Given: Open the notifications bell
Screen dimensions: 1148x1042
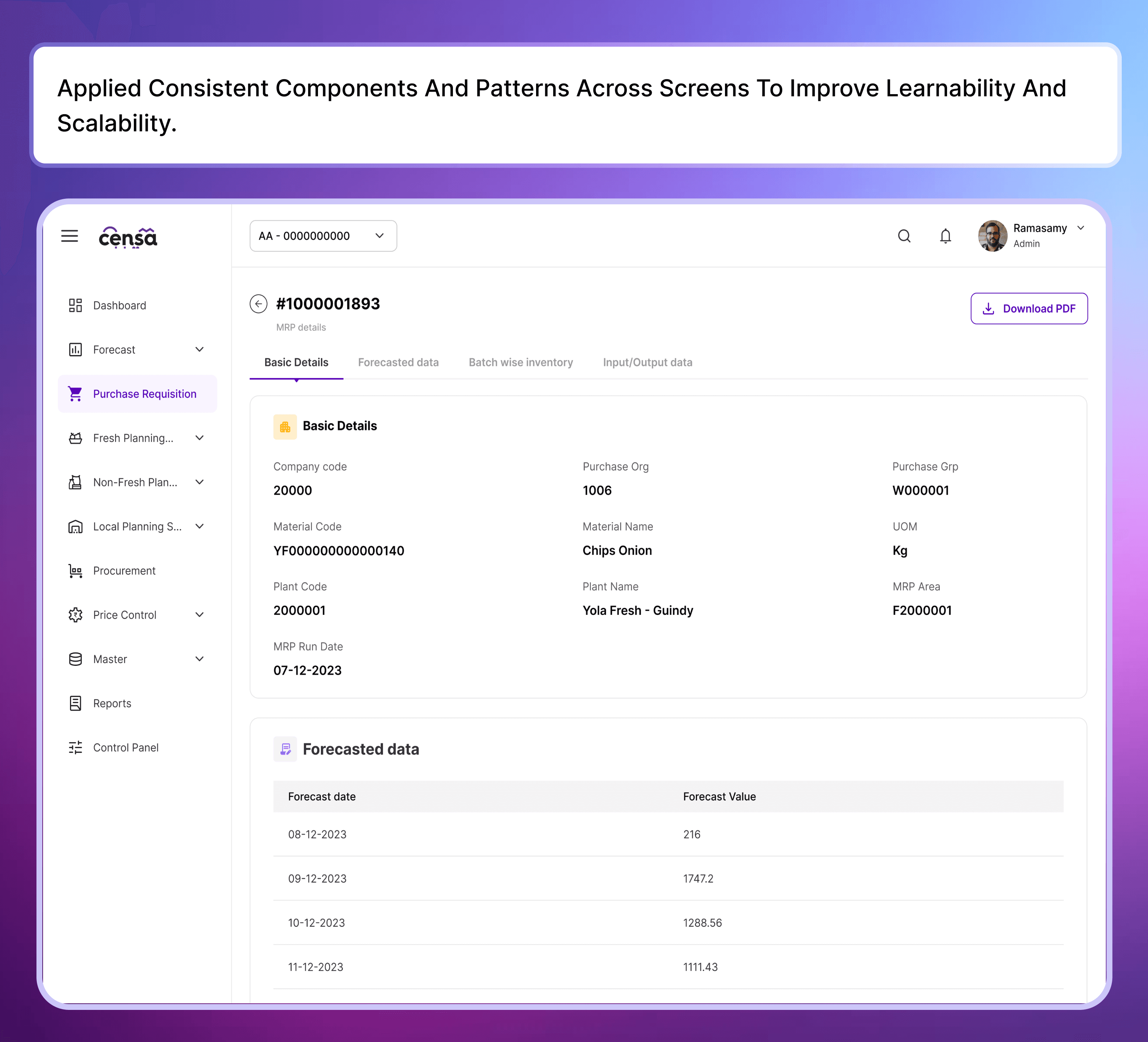Looking at the screenshot, I should [x=945, y=236].
